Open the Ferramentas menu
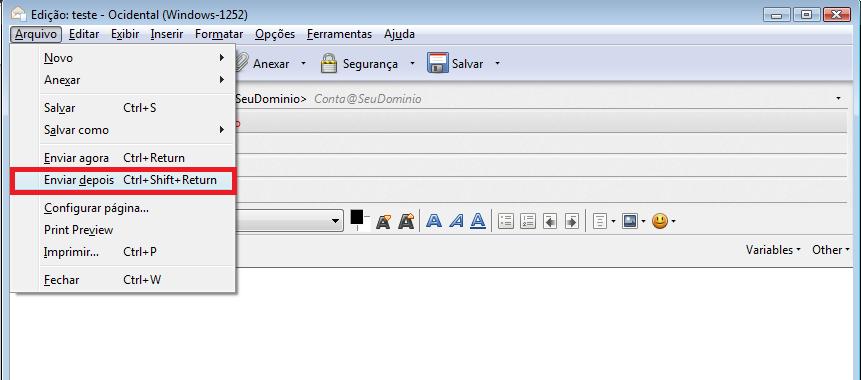 pyautogui.click(x=339, y=34)
